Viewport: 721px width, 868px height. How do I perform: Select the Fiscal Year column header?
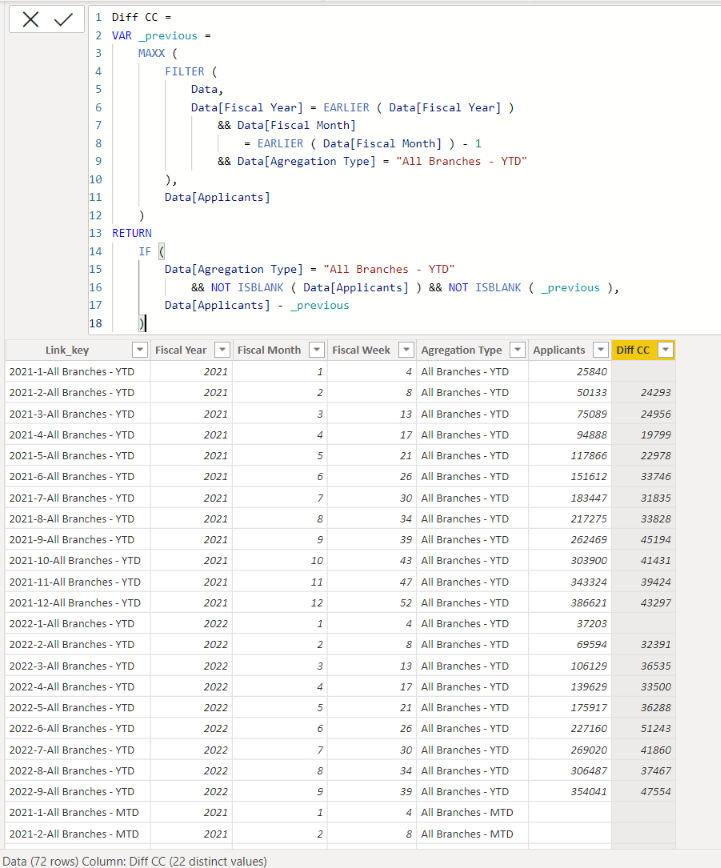coord(181,350)
